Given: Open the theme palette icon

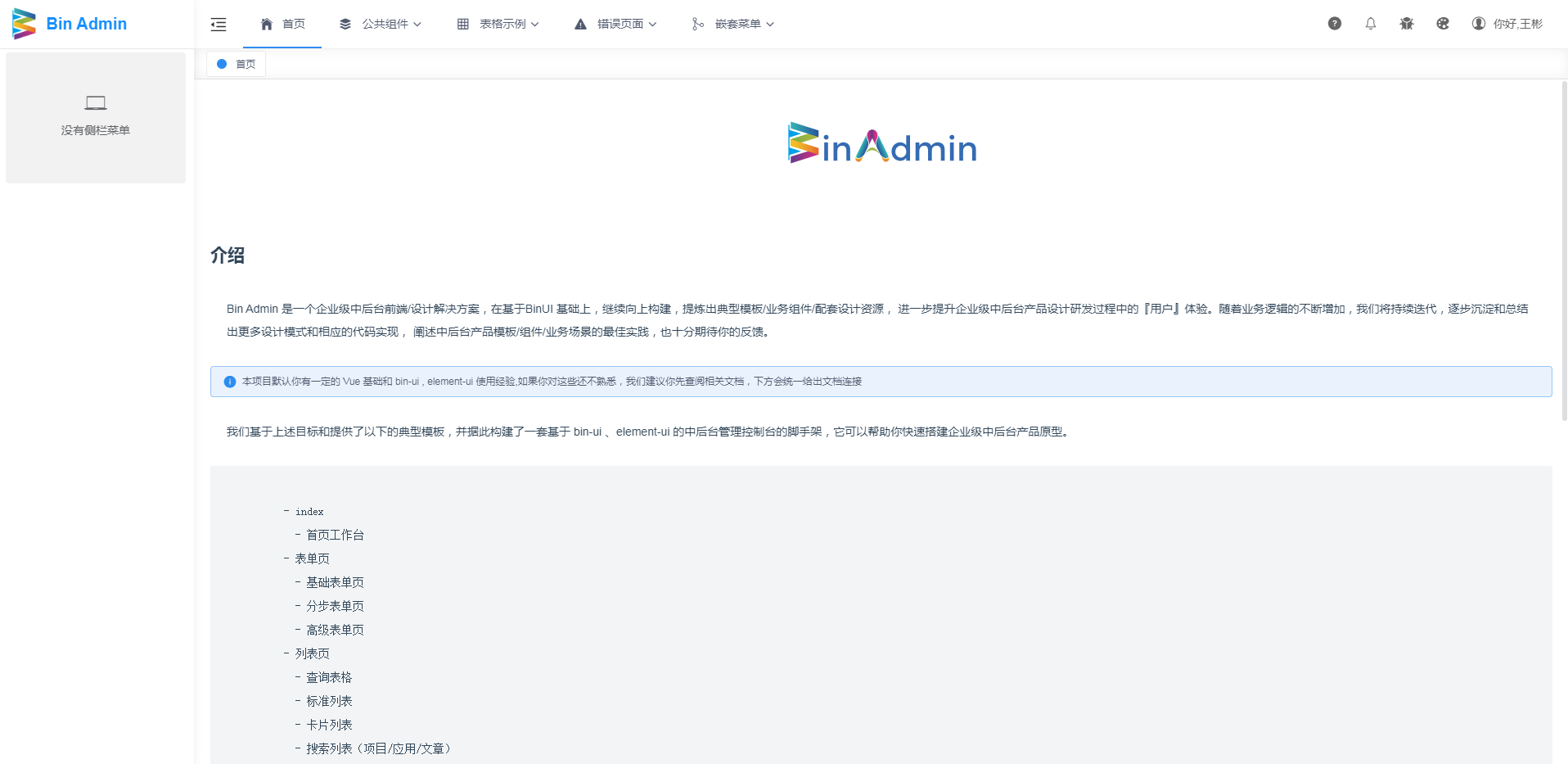Looking at the screenshot, I should (x=1443, y=24).
